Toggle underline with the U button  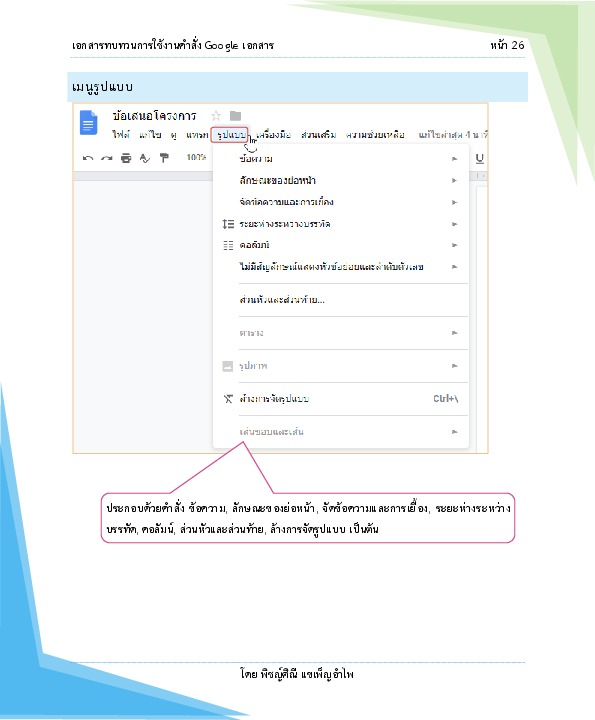(x=480, y=158)
